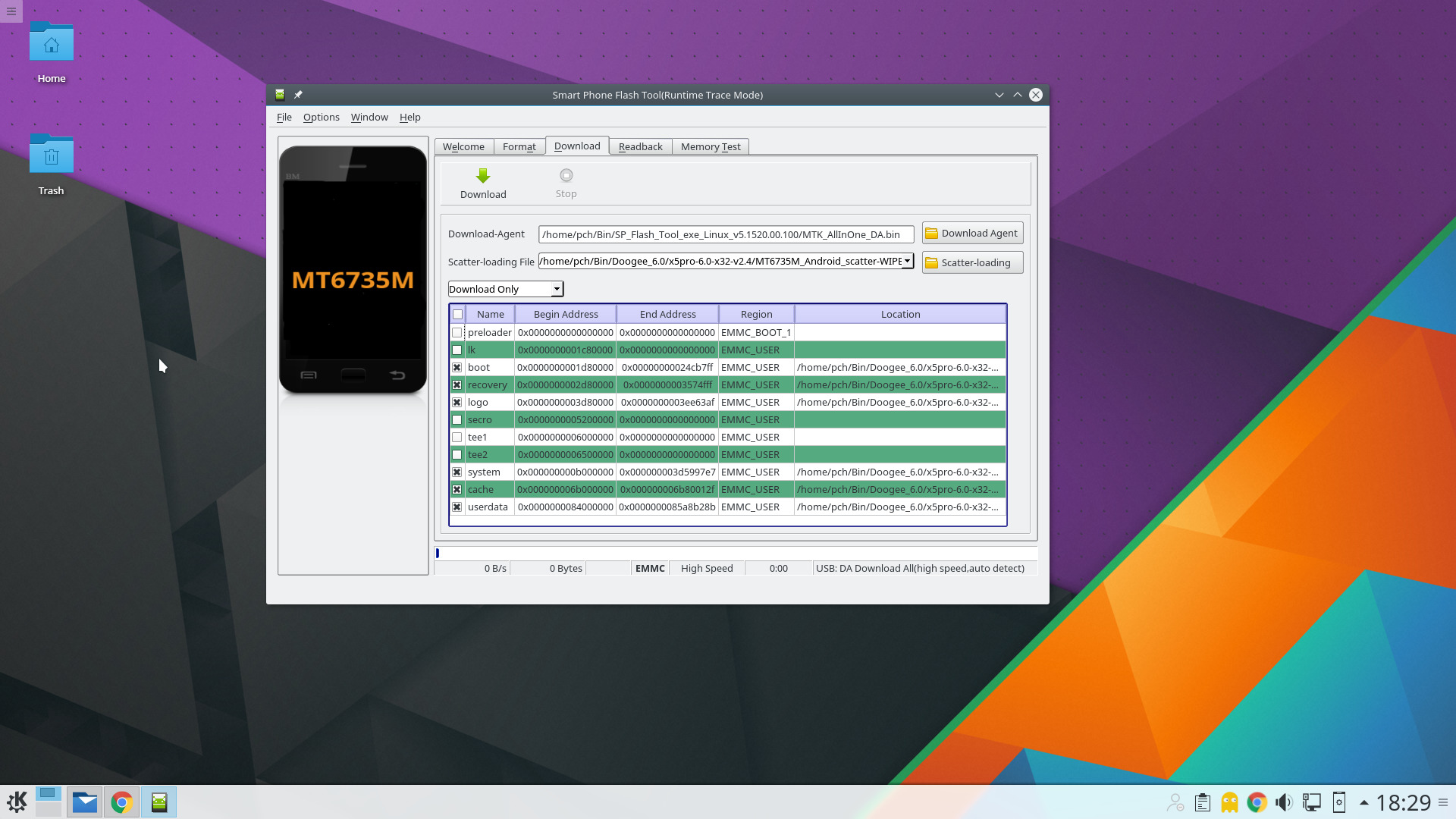Launch the mail client from taskbar
Image resolution: width=1456 pixels, height=819 pixels.
click(85, 802)
